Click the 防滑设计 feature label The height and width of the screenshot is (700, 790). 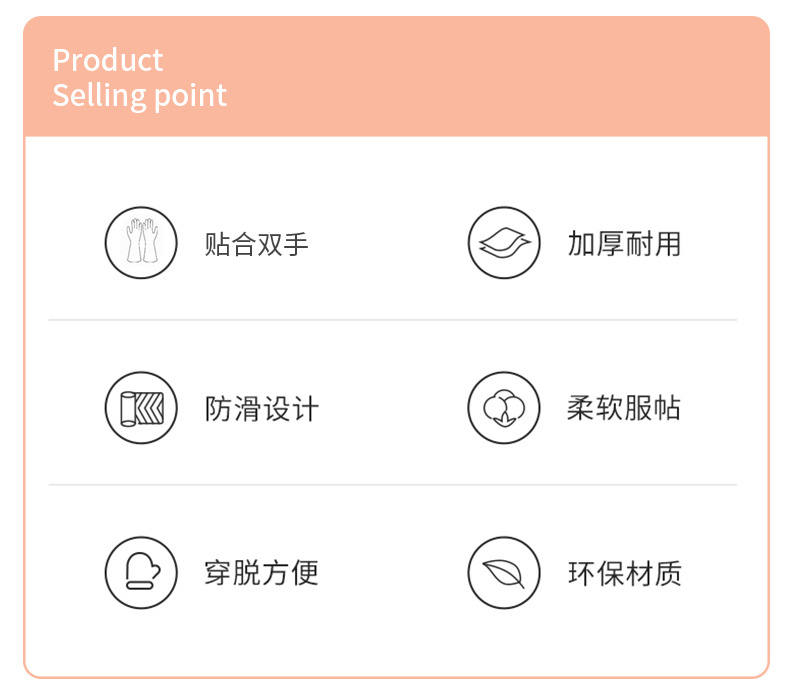coord(261,409)
